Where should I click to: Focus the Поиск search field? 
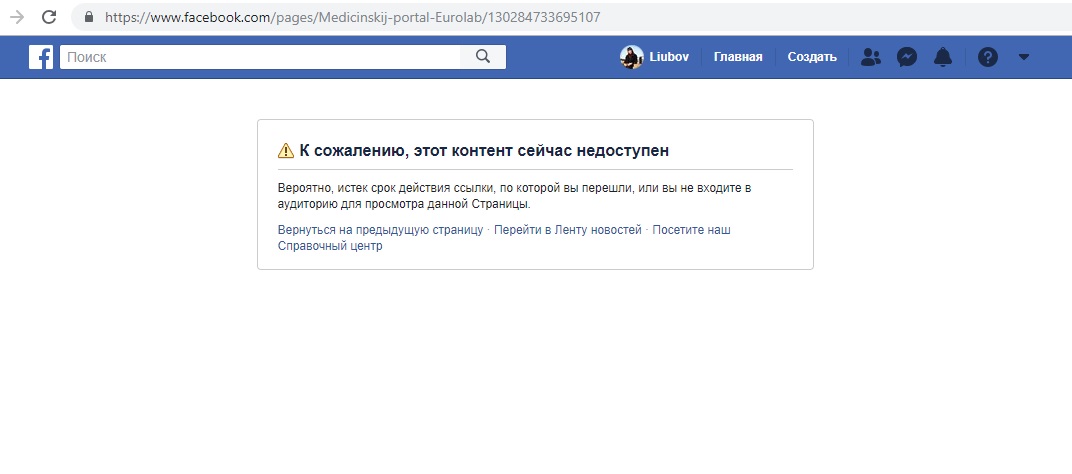coord(260,57)
